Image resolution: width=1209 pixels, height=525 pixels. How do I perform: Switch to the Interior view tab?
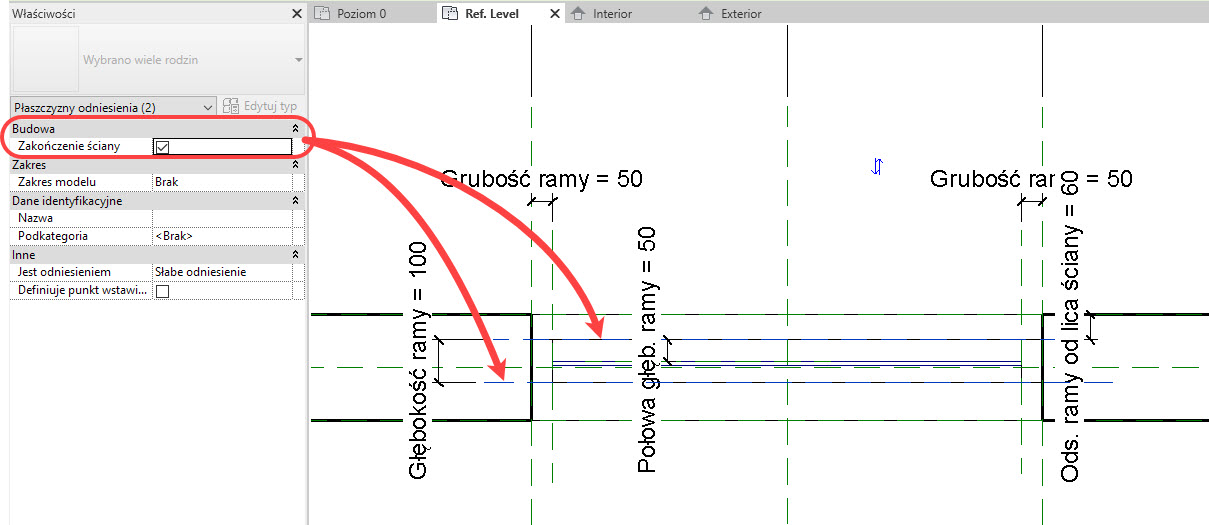[x=612, y=14]
